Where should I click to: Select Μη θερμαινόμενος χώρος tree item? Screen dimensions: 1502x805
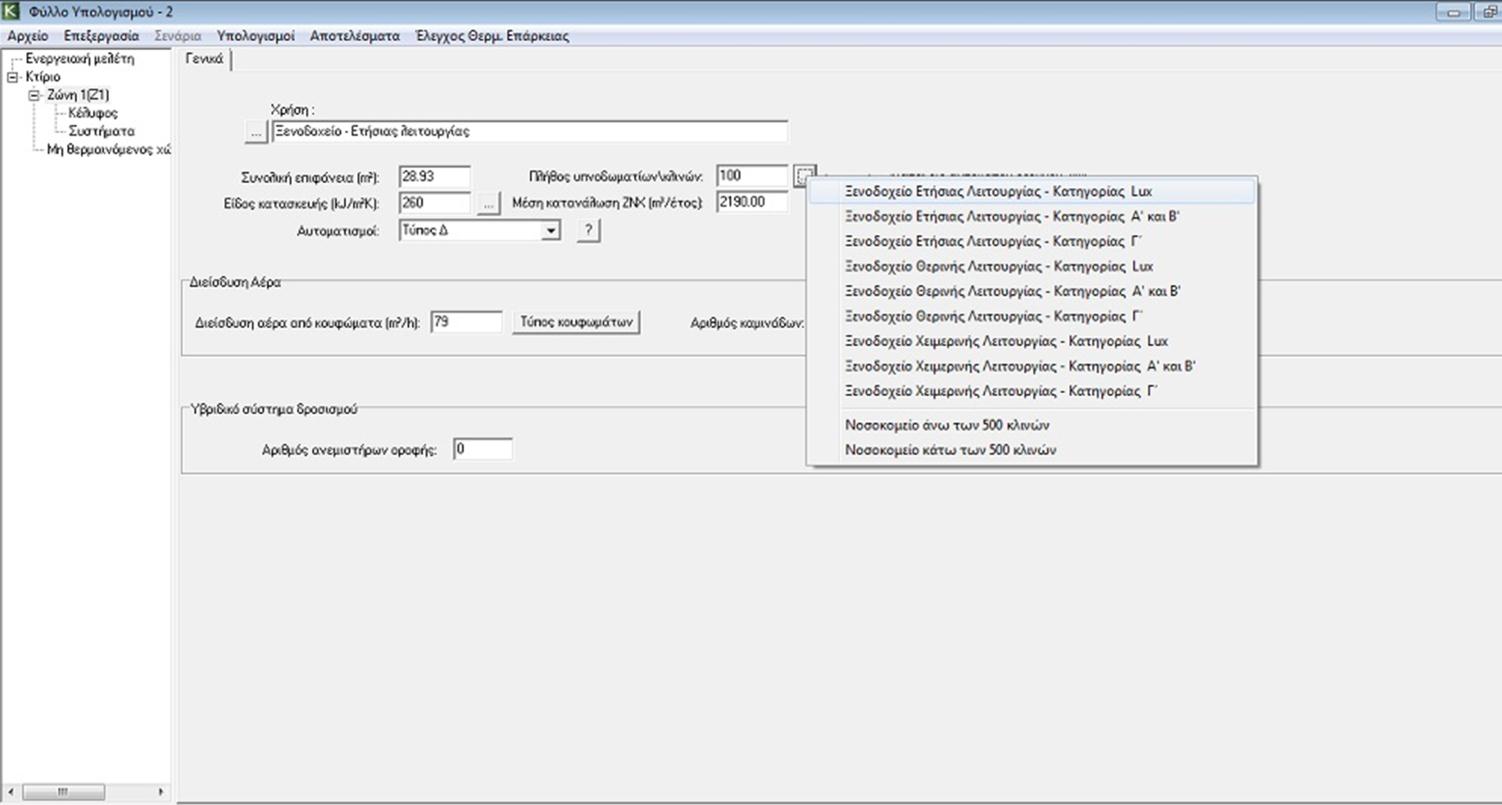(109, 149)
